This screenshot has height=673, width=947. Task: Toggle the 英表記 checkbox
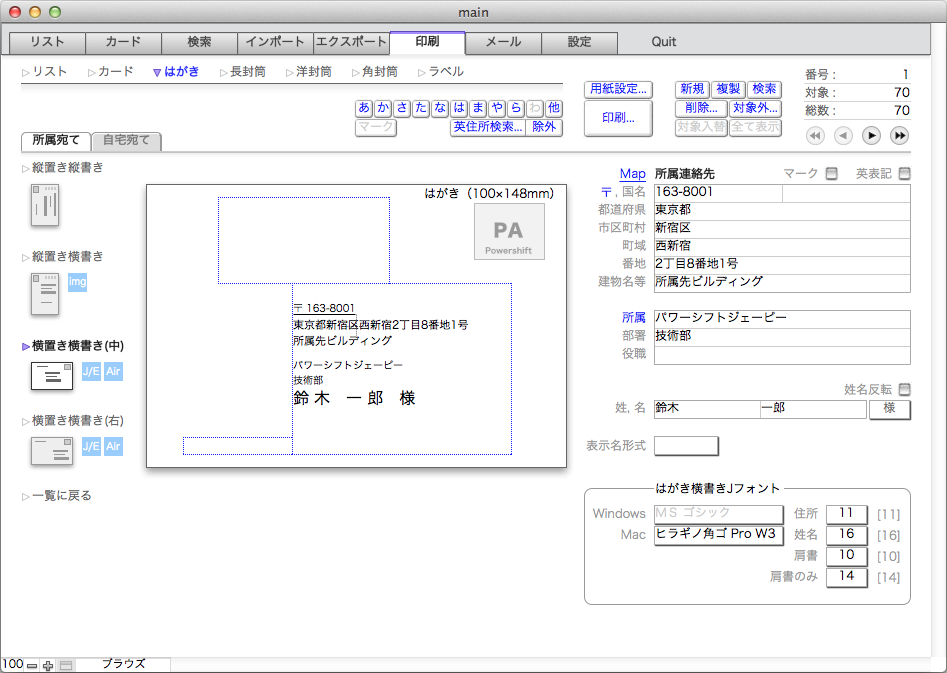[904, 174]
